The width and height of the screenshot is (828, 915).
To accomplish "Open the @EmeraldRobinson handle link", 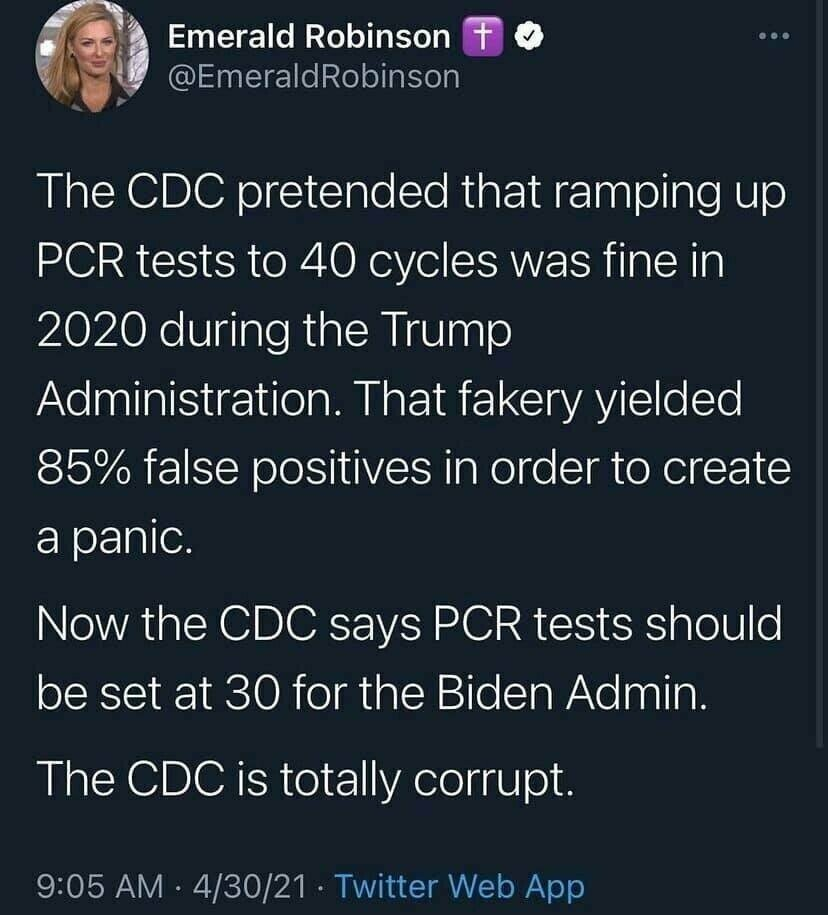I will click(x=314, y=76).
